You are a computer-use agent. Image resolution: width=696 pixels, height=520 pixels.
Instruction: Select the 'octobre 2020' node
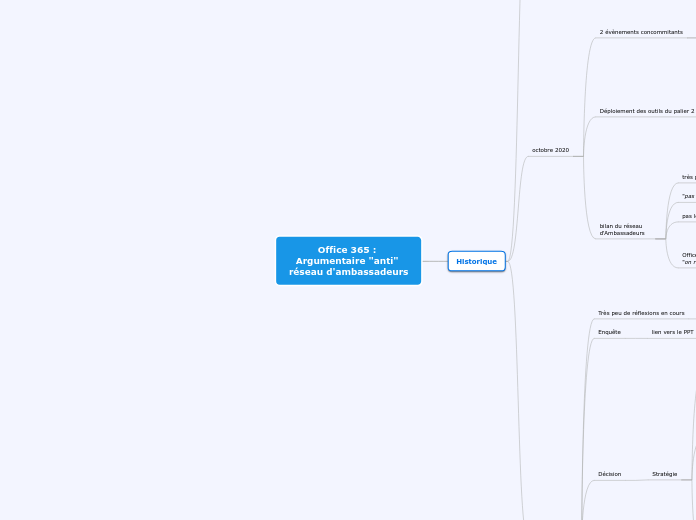click(x=550, y=150)
